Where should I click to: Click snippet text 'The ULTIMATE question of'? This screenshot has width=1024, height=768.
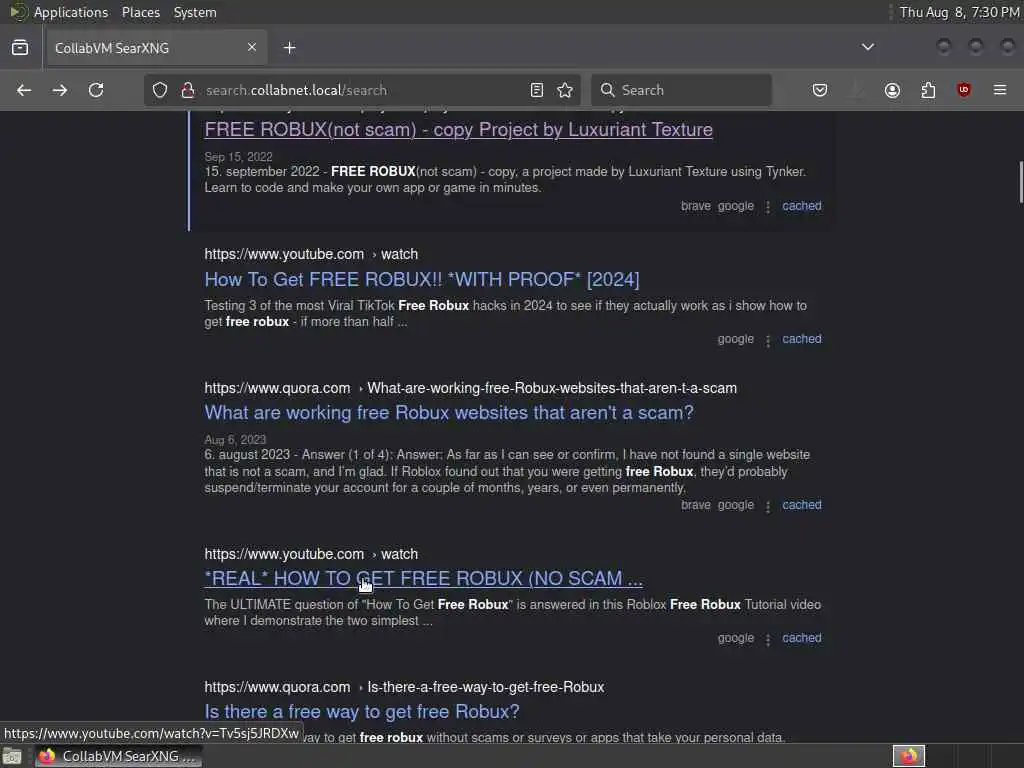click(x=281, y=605)
